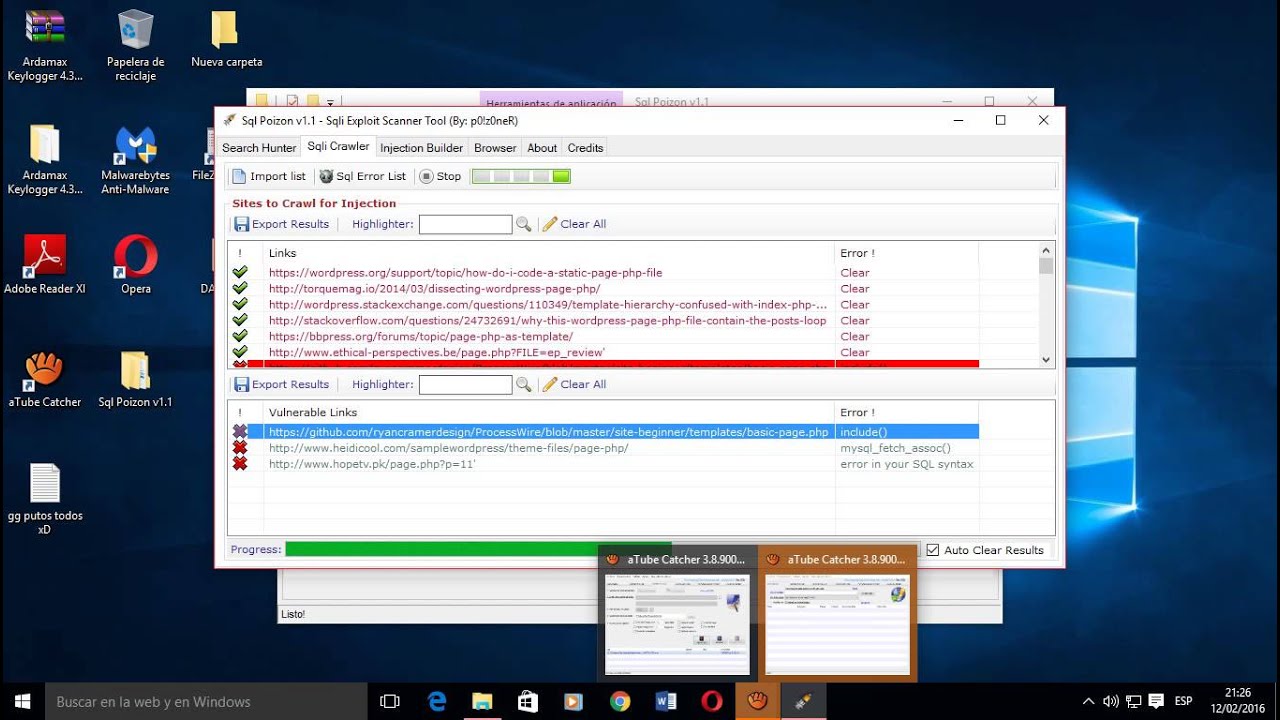Select the Ardamax Keylogger folder icon
Image resolution: width=1280 pixels, height=720 pixels.
click(45, 160)
